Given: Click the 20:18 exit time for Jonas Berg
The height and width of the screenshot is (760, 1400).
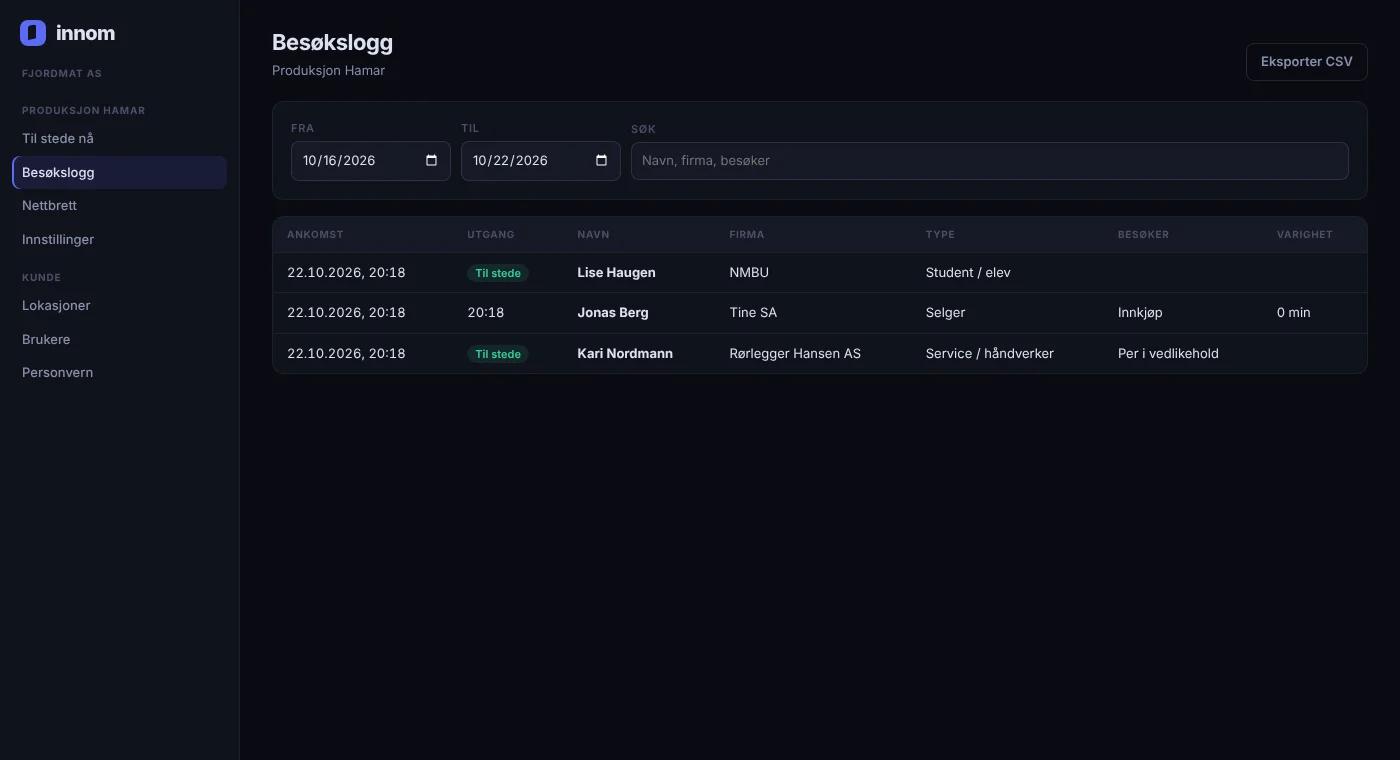Looking at the screenshot, I should (x=486, y=313).
